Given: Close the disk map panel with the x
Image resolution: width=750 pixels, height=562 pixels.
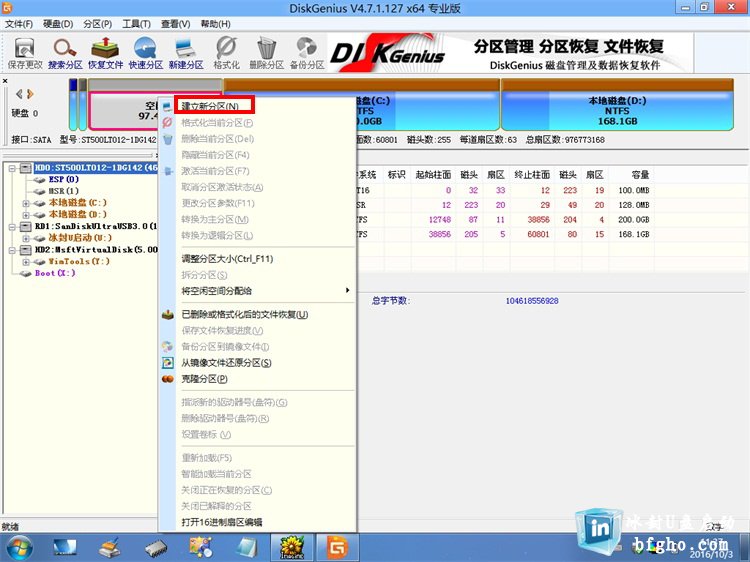Looking at the screenshot, I should (5, 81).
